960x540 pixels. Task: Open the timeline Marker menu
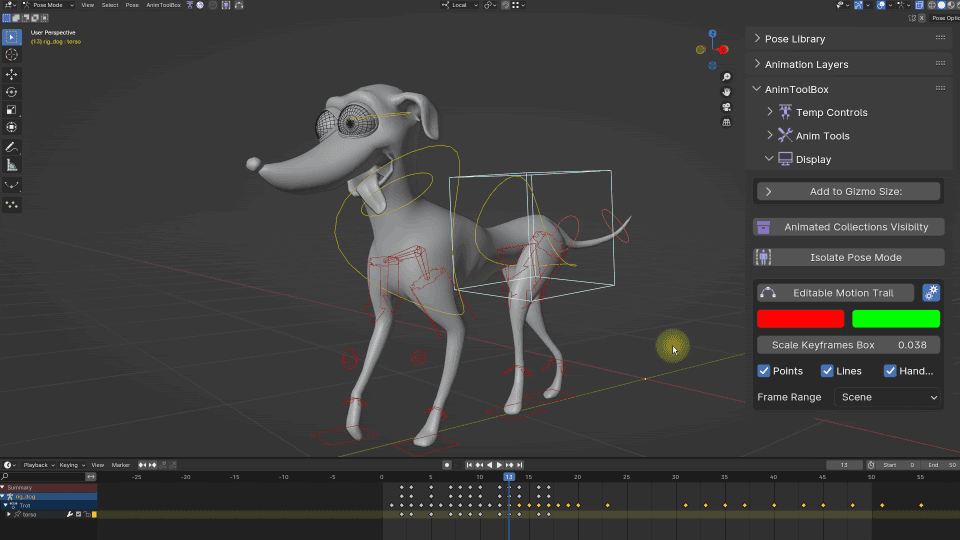(x=121, y=465)
